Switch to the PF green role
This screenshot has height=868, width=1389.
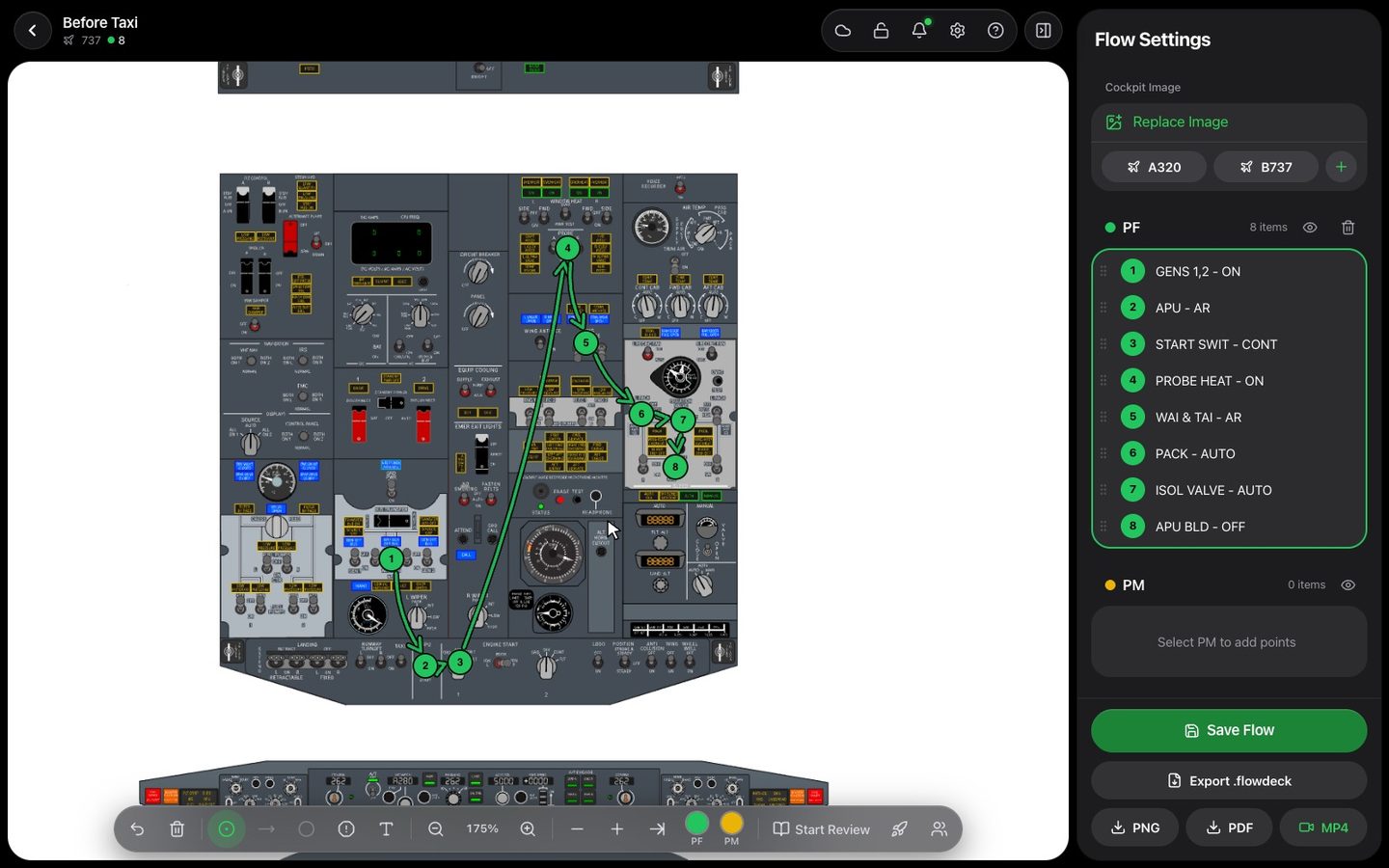click(696, 827)
